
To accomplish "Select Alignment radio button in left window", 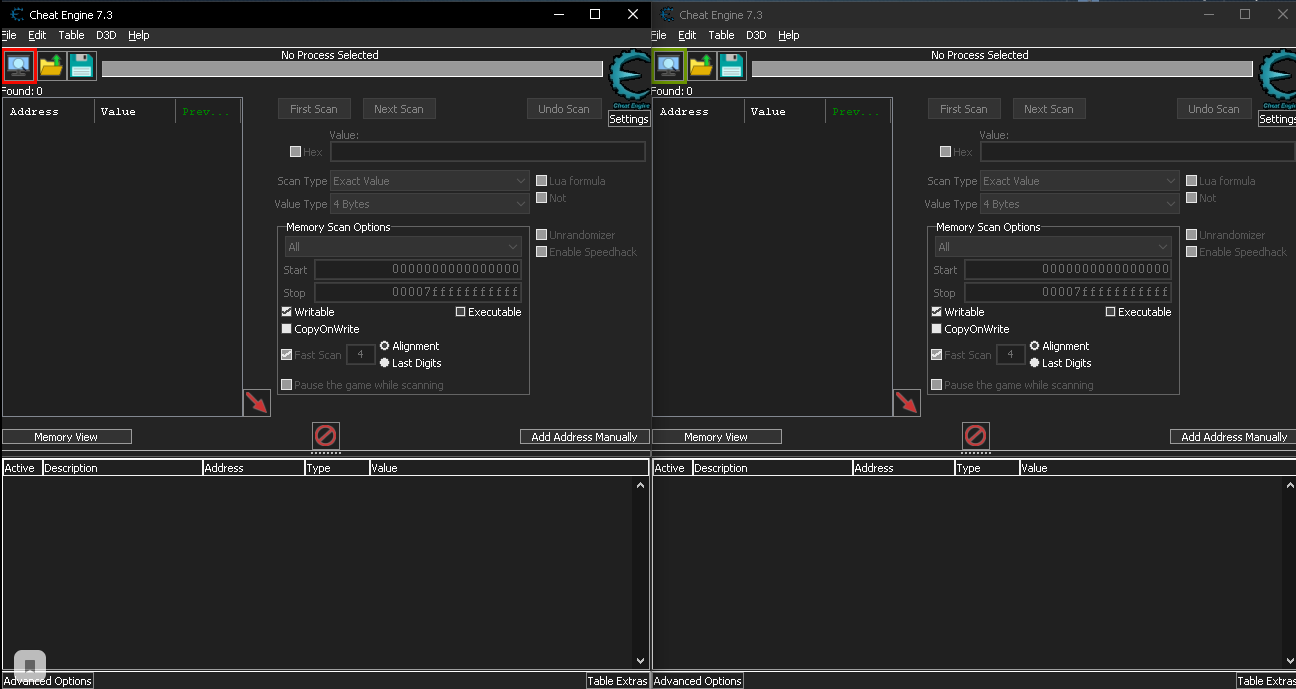I will click(x=385, y=346).
